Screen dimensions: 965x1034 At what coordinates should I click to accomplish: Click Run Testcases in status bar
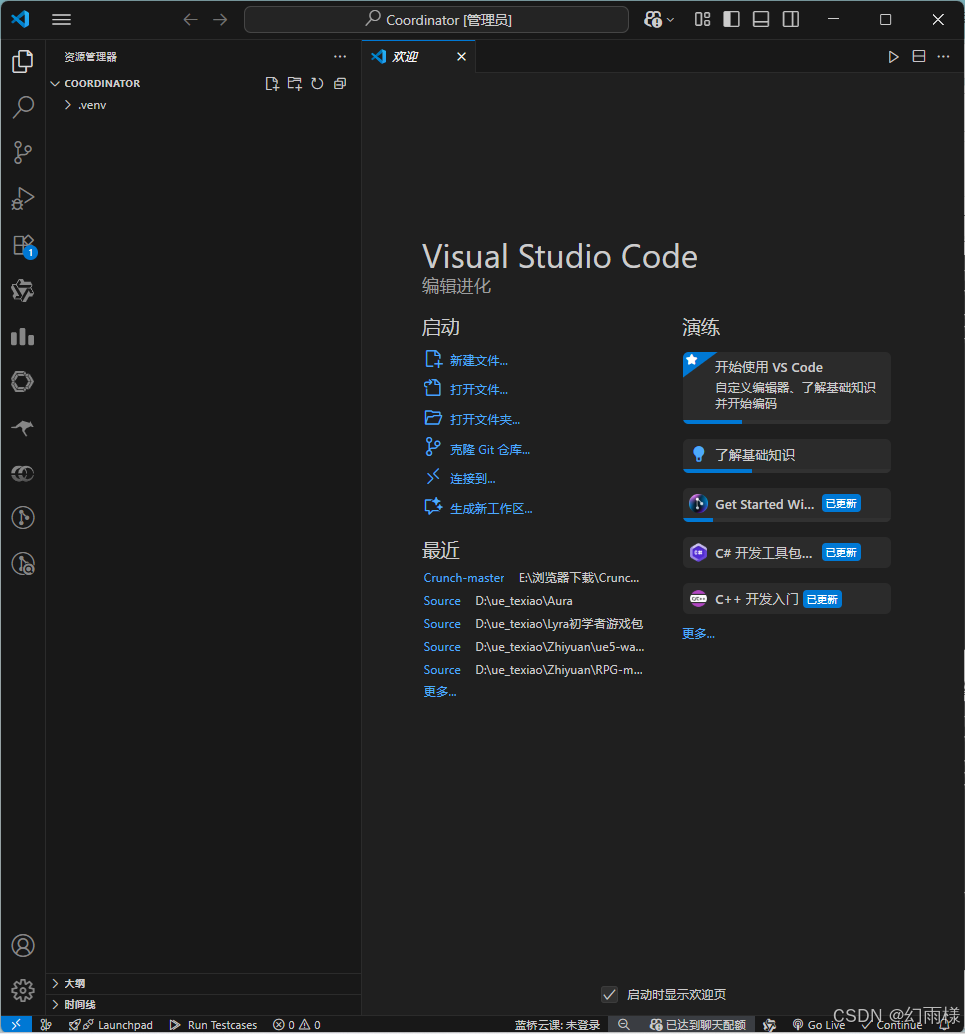pos(213,1025)
